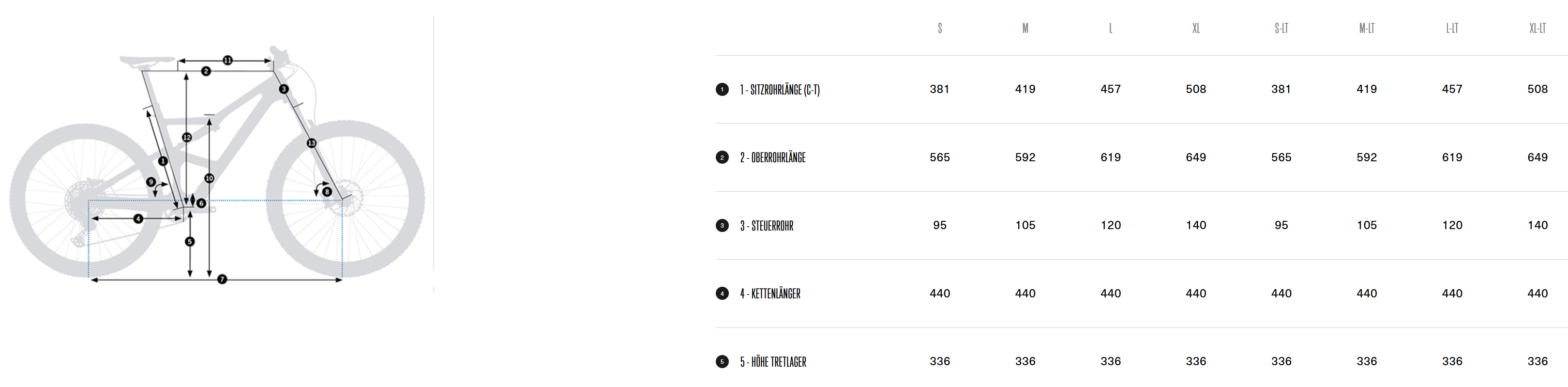This screenshot has width=1568, height=387.
Task: Click the "3 - Steuerrohr" row label
Action: (767, 226)
